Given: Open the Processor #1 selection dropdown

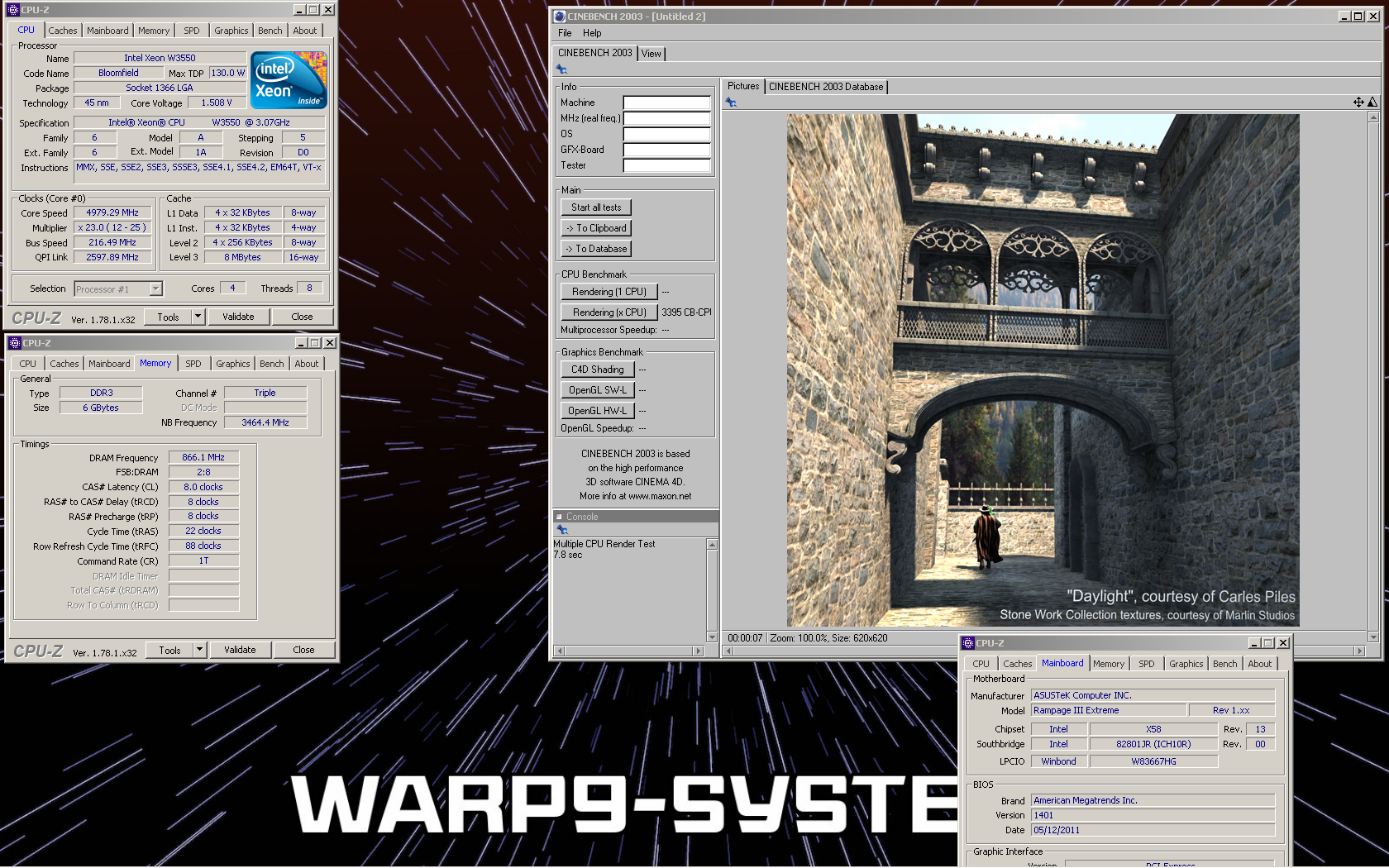Looking at the screenshot, I should (156, 289).
